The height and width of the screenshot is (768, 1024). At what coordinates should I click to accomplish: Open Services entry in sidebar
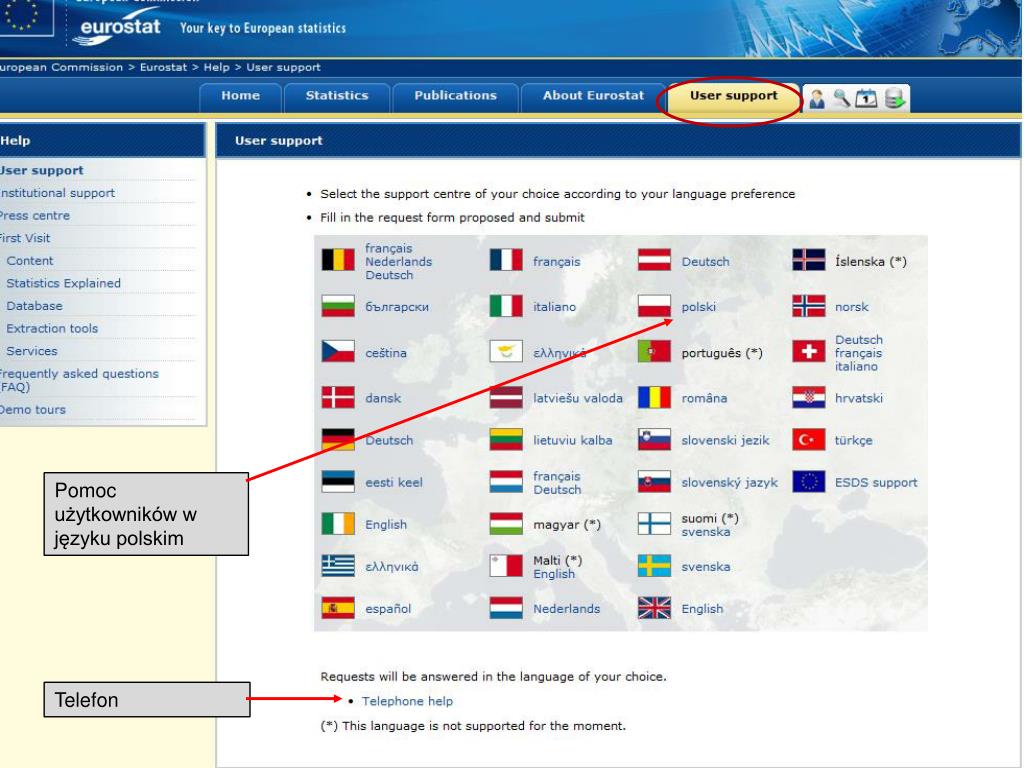32,351
